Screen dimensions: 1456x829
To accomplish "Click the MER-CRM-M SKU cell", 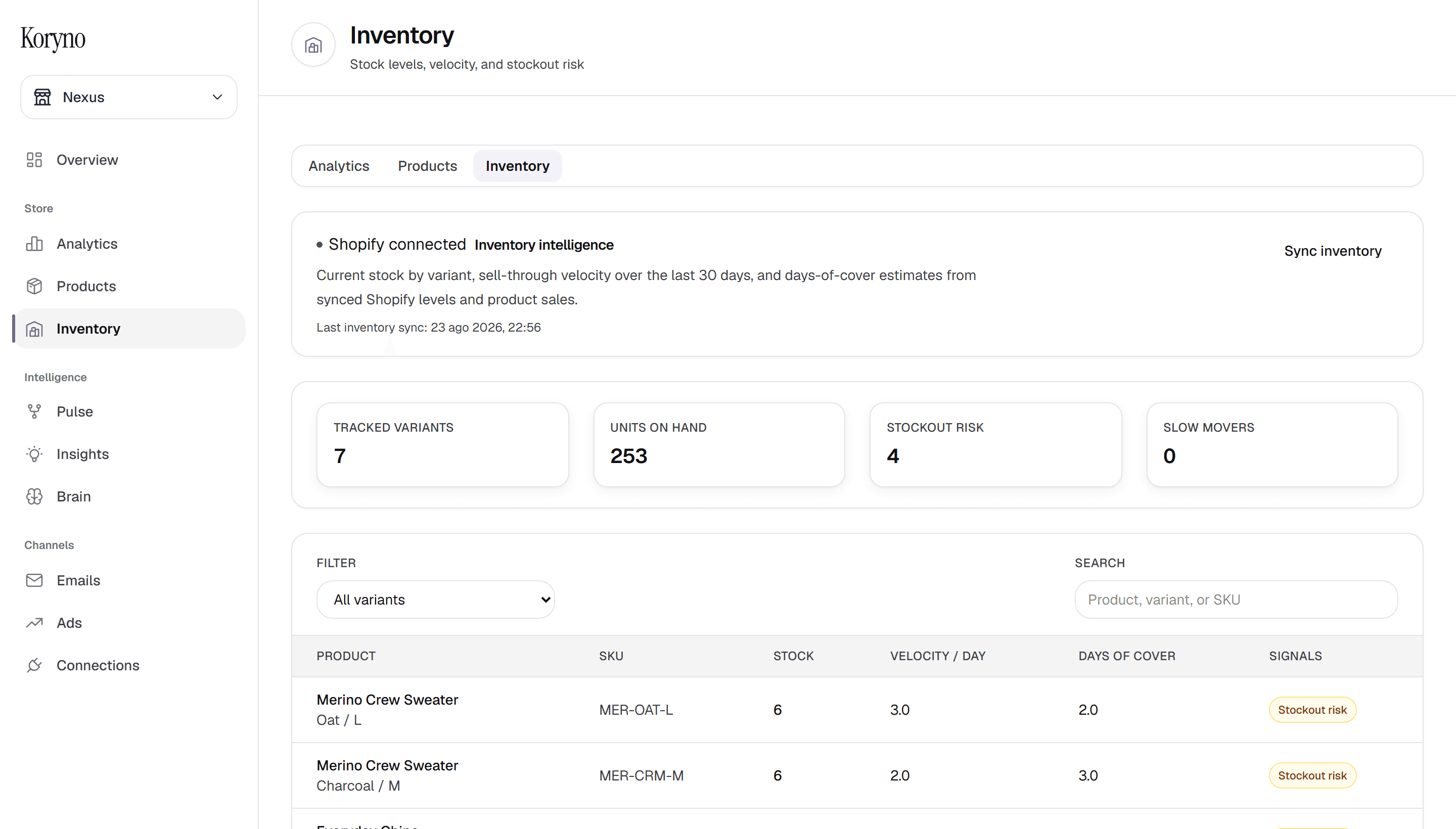I will (x=641, y=775).
